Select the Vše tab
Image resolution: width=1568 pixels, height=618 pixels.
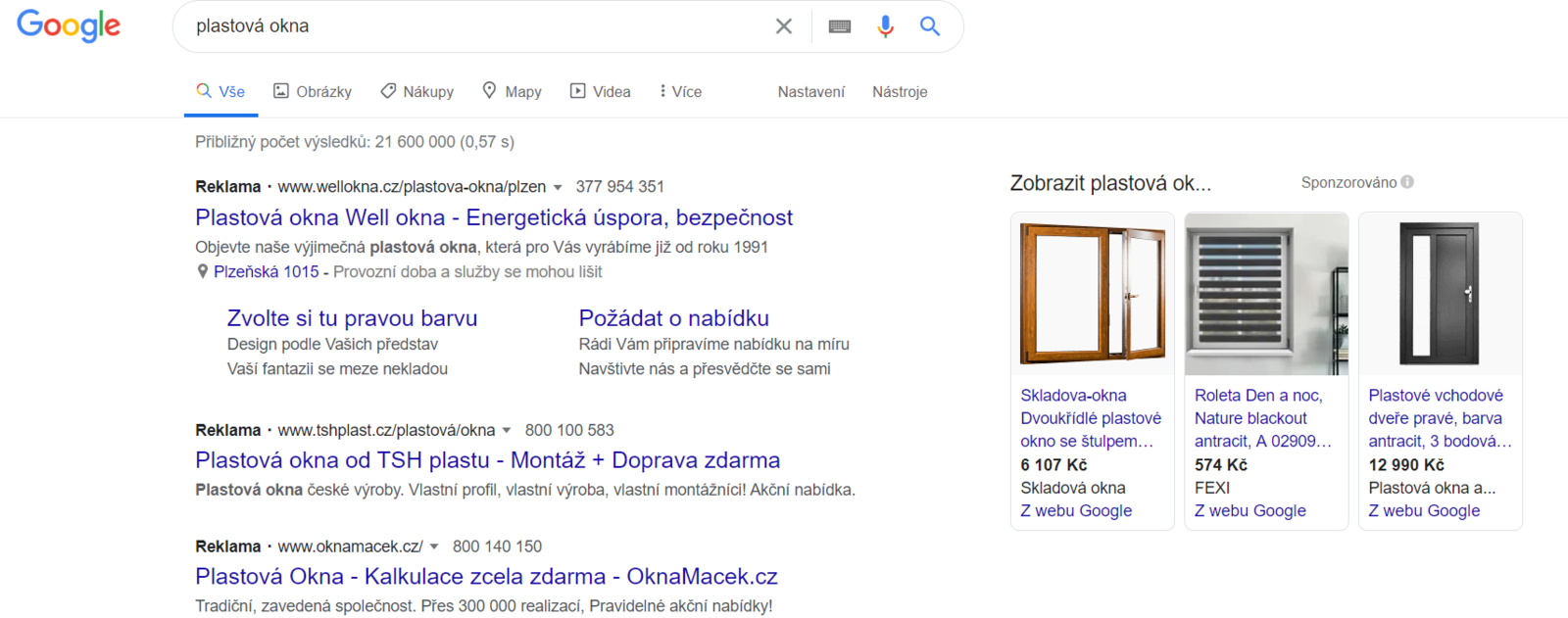220,91
